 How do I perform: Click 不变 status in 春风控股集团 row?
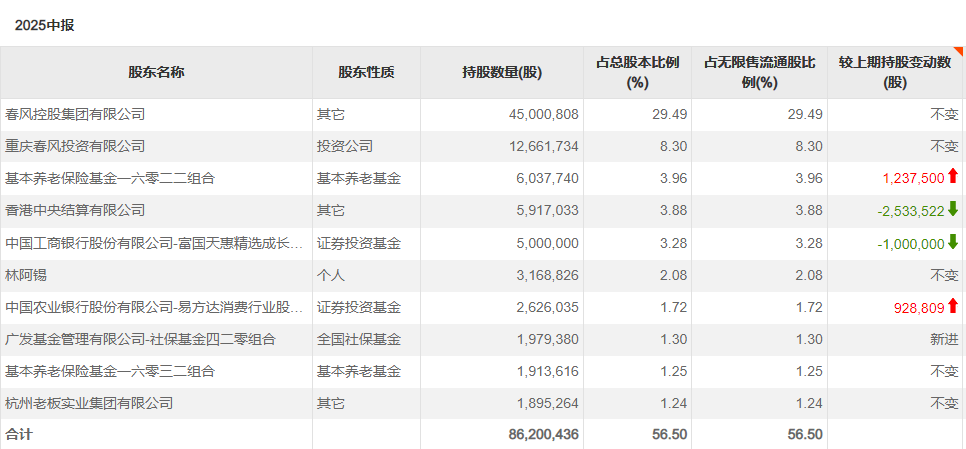(x=944, y=115)
